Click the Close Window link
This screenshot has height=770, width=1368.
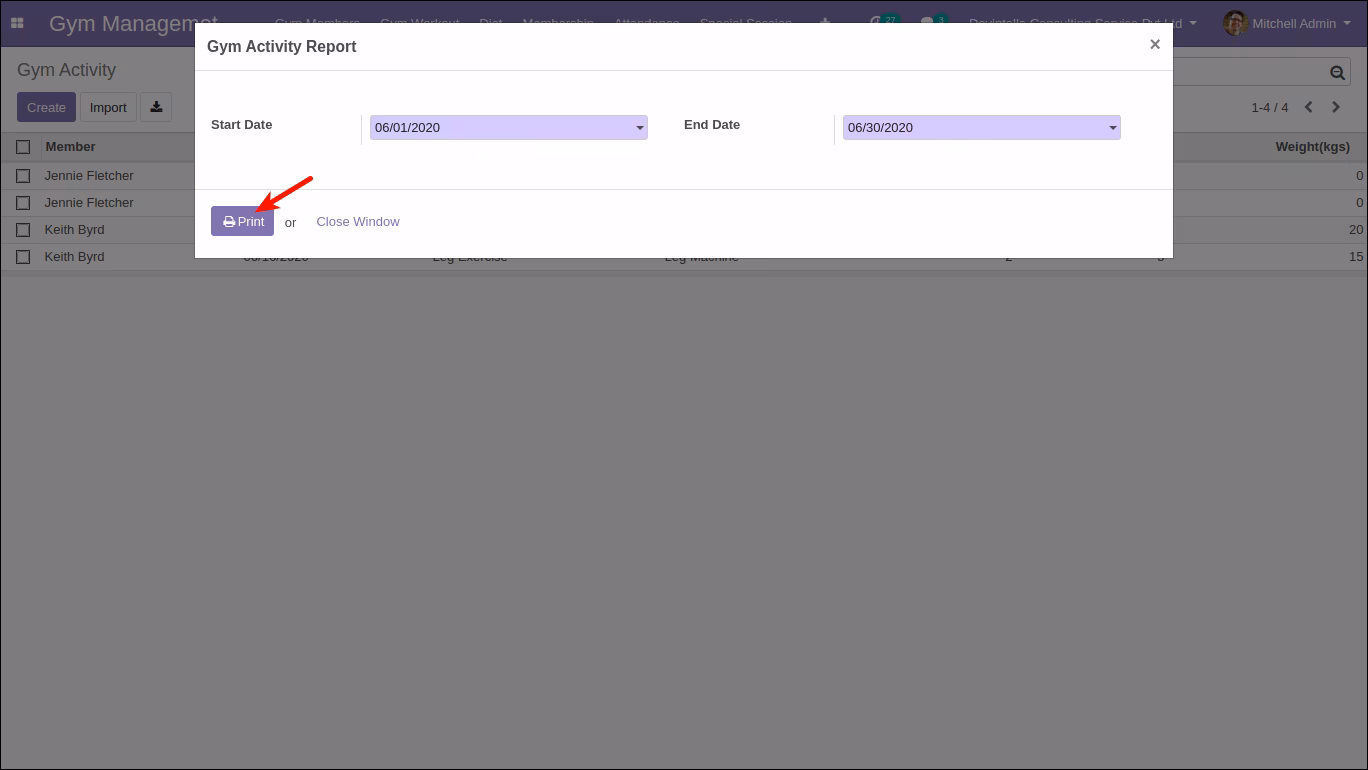pyautogui.click(x=358, y=221)
